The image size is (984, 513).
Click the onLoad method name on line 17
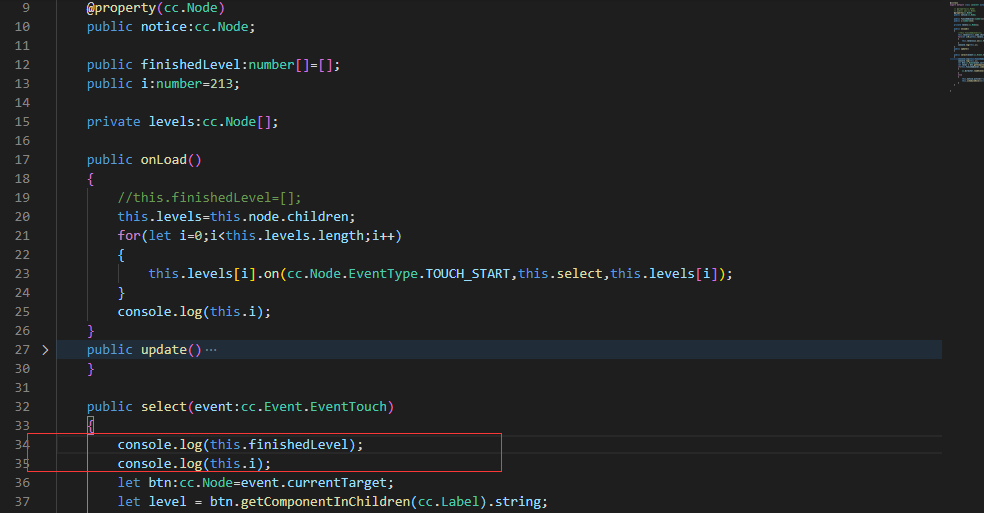[x=164, y=159]
